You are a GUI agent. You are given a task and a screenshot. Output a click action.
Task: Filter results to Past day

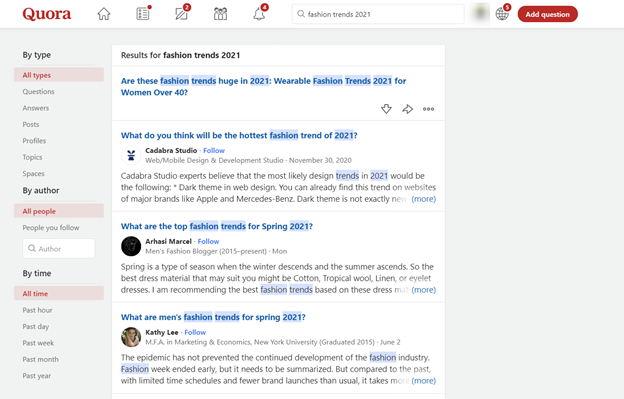[36, 327]
